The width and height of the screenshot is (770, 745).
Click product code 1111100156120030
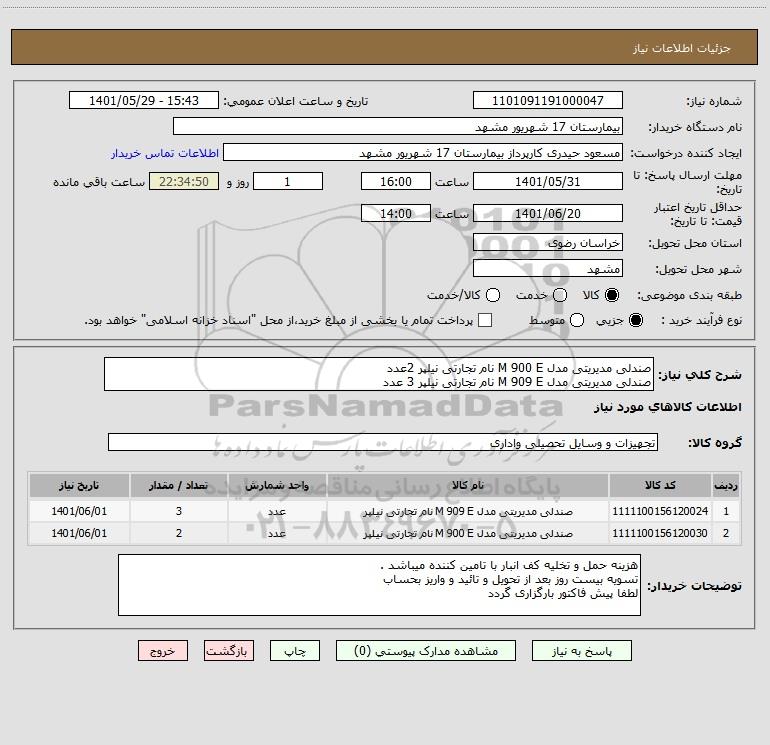(x=660, y=533)
